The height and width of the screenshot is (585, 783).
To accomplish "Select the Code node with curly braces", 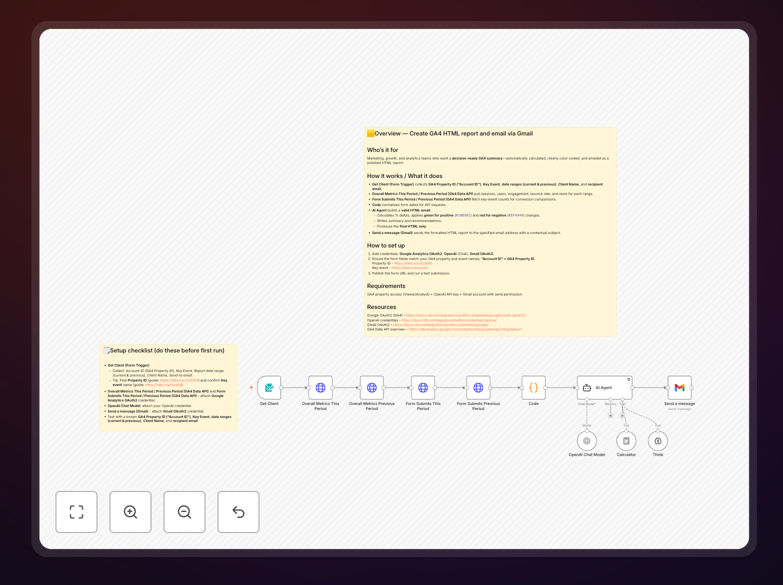I will tap(533, 388).
